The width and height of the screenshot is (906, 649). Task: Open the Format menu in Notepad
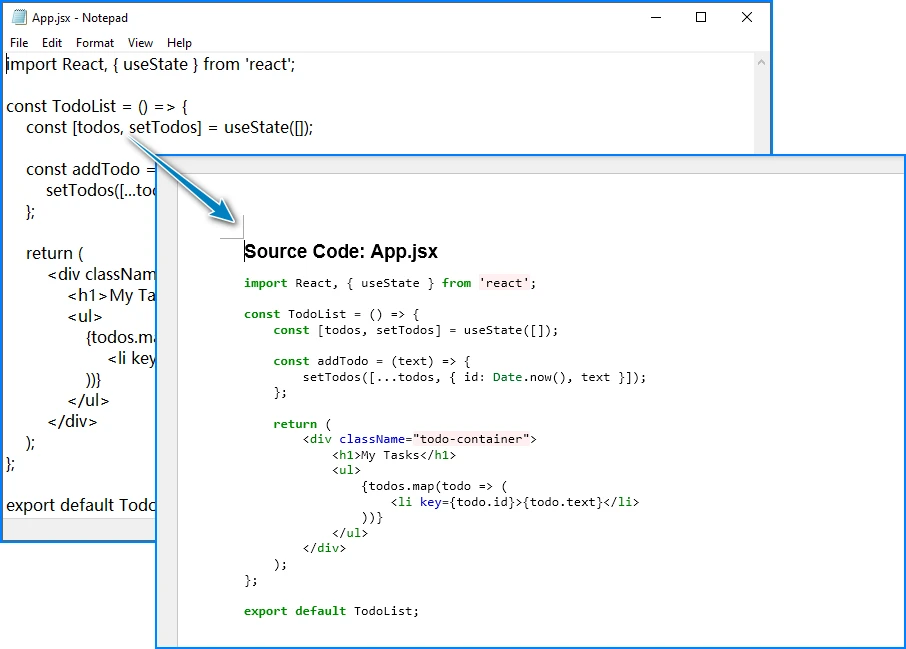tap(95, 43)
